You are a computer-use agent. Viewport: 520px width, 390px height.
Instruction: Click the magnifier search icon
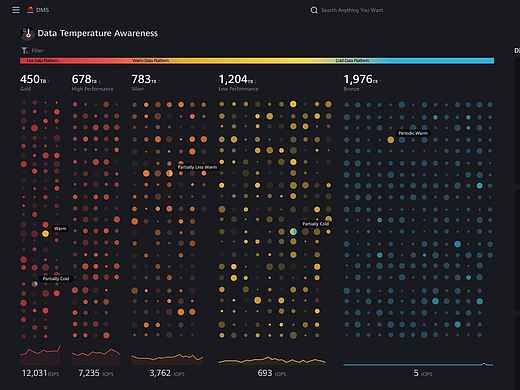click(x=314, y=10)
